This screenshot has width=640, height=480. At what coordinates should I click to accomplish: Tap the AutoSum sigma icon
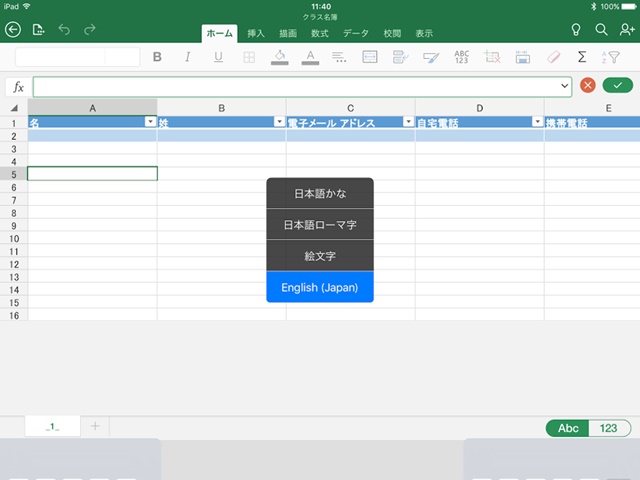coord(582,57)
